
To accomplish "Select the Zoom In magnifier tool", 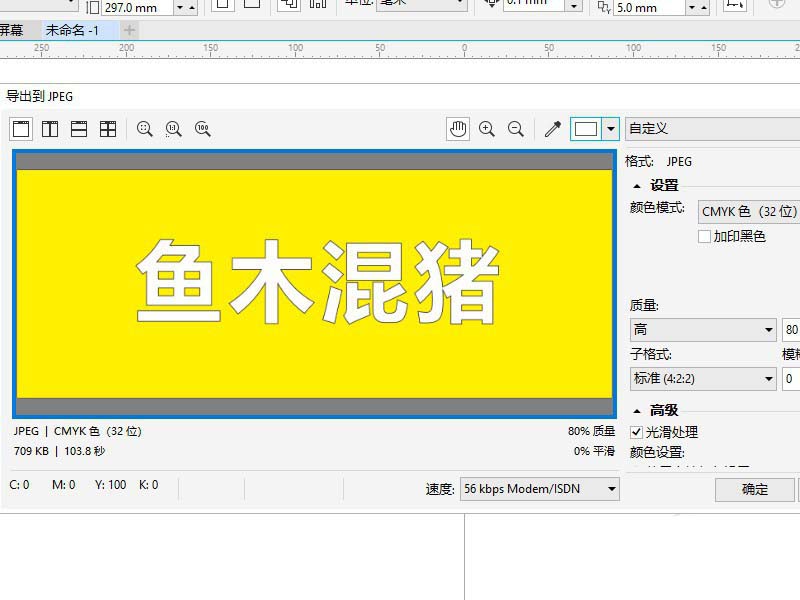I will [487, 129].
